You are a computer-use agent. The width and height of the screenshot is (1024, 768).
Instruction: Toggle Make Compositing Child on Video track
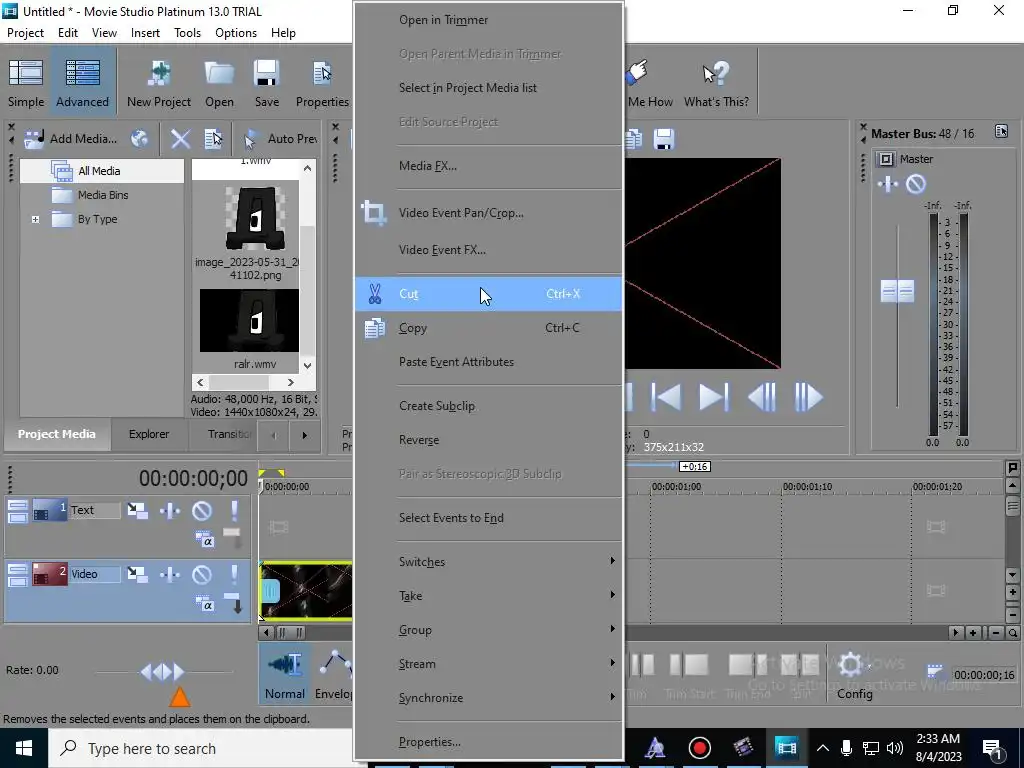pyautogui.click(x=234, y=603)
